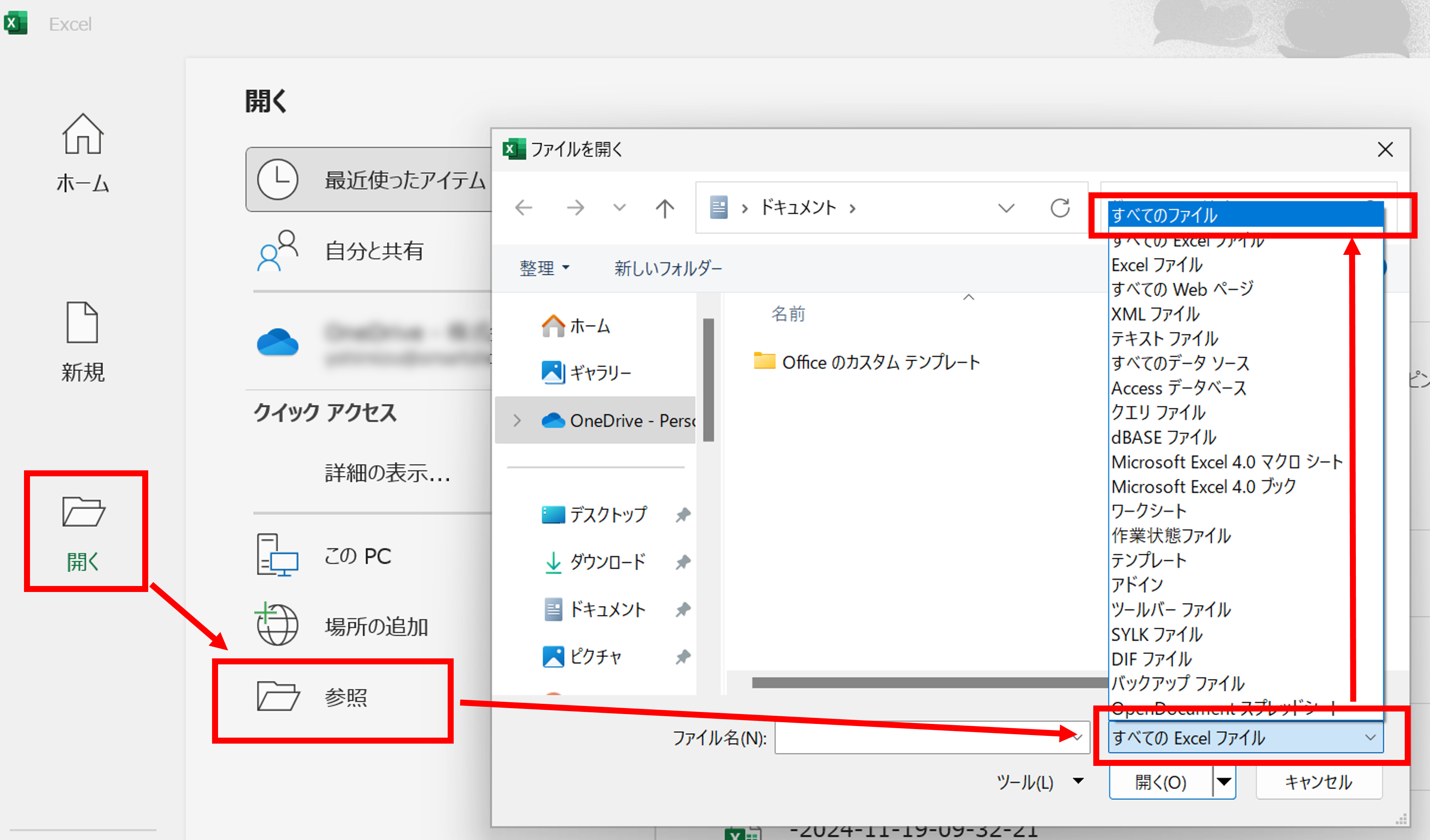Choose Microsoft Excel 4.0 マクロ シート type
This screenshot has height=840, width=1430.
coord(1246,461)
